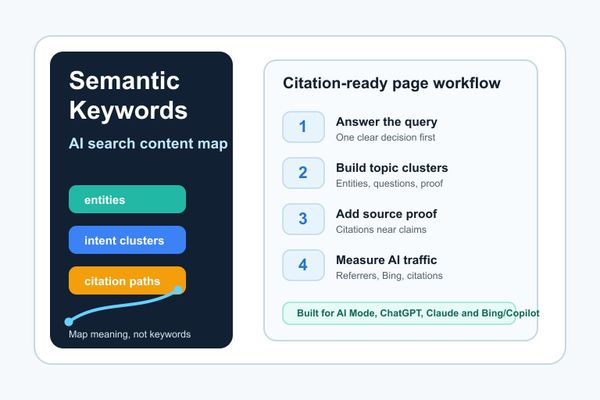600x400 pixels.
Task: Click the step number 4 box
Action: click(303, 265)
